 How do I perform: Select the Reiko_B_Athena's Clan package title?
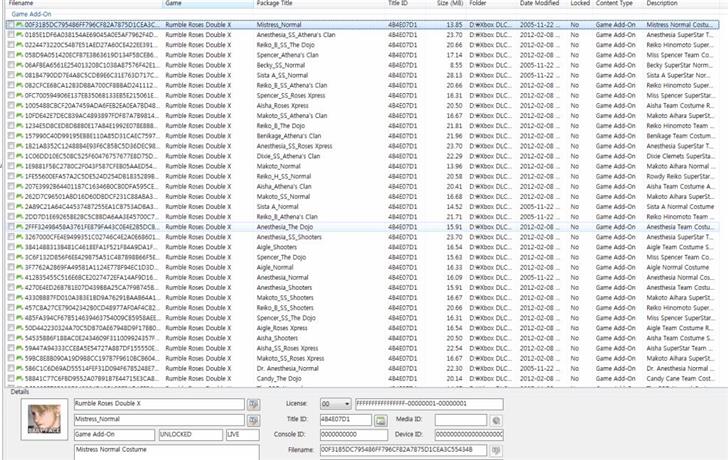click(287, 217)
